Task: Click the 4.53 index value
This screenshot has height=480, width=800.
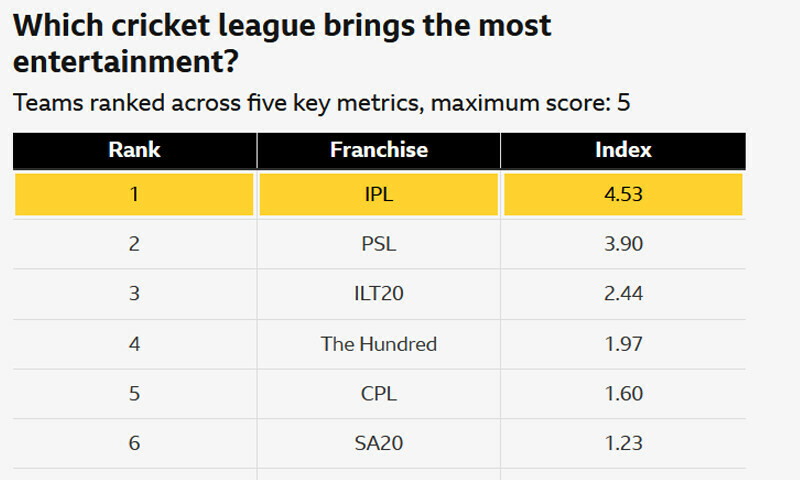Action: 622,195
